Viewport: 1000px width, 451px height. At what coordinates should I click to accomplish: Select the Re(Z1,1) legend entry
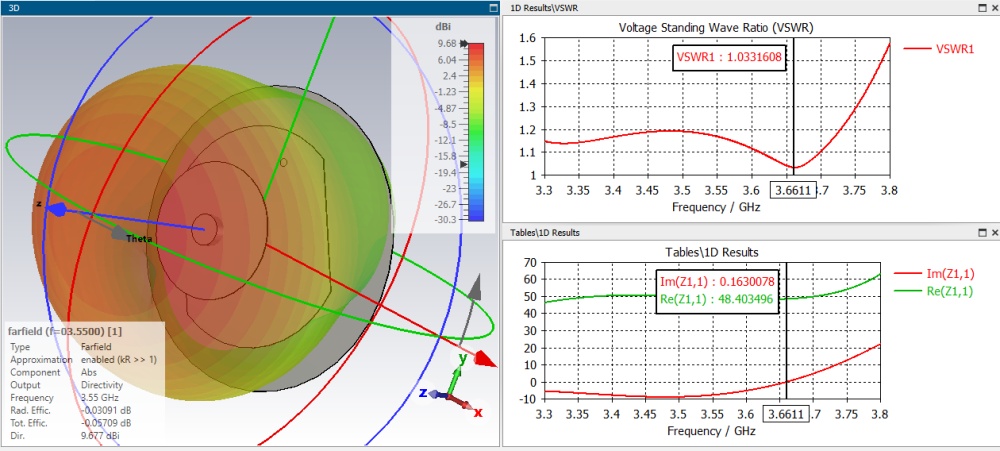click(936, 292)
